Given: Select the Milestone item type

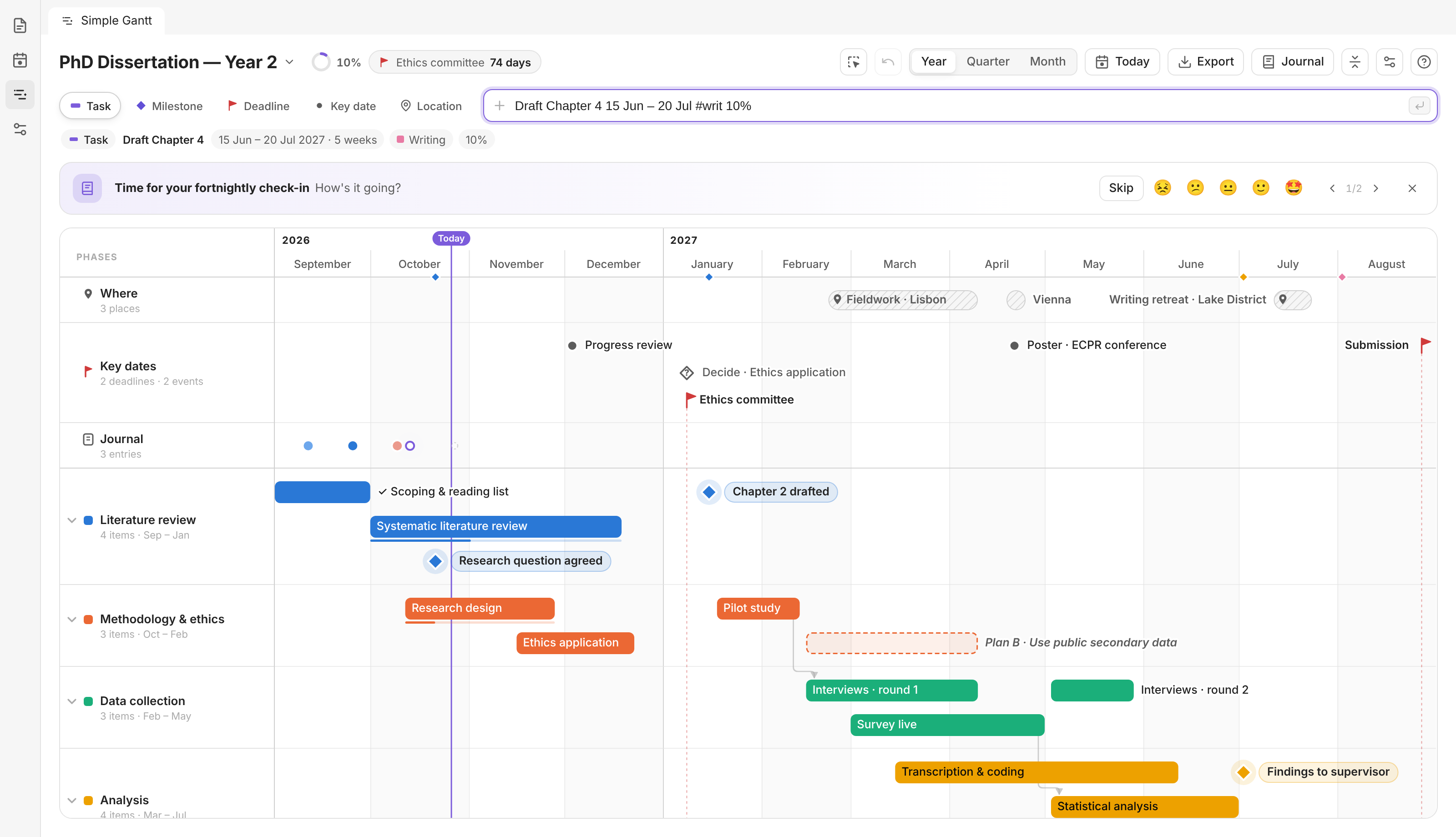Looking at the screenshot, I should click(x=169, y=106).
